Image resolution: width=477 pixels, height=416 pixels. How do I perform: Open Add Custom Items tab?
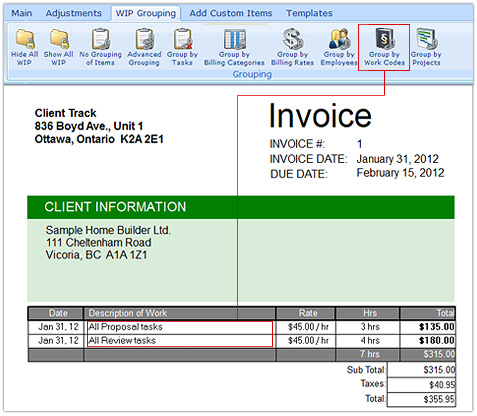(231, 13)
